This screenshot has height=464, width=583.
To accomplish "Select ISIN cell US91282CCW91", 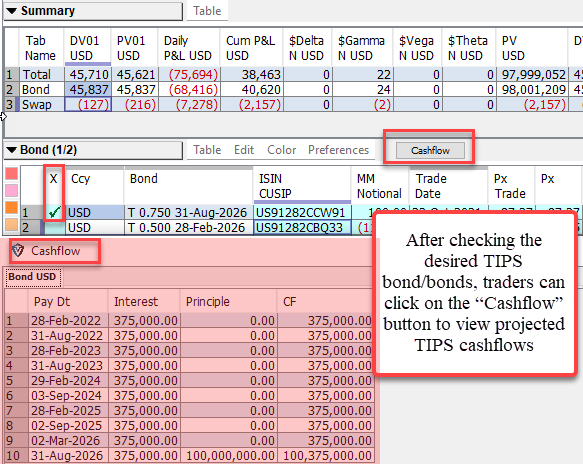I will (302, 213).
